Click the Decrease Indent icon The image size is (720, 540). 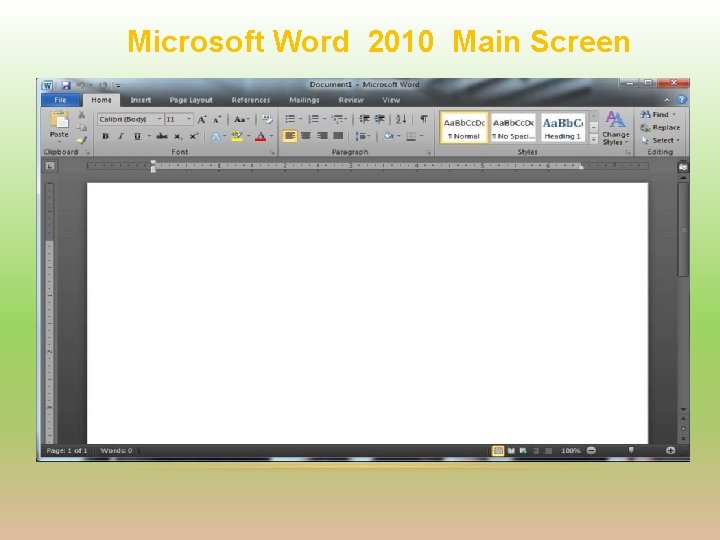click(364, 119)
